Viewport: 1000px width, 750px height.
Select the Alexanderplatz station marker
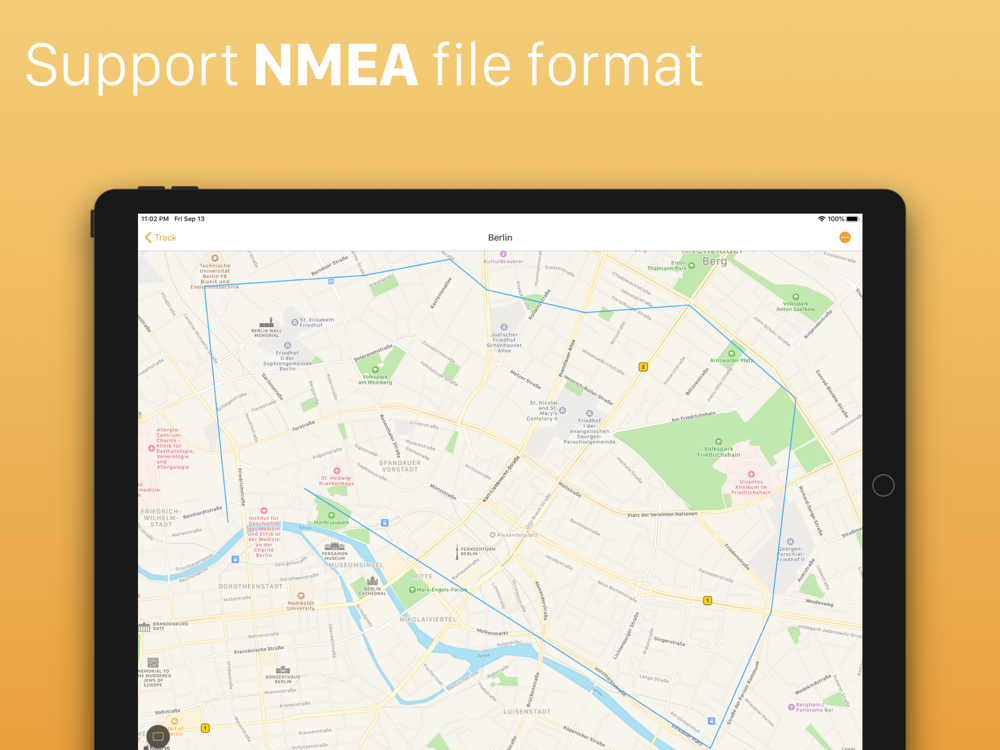pyautogui.click(x=492, y=535)
